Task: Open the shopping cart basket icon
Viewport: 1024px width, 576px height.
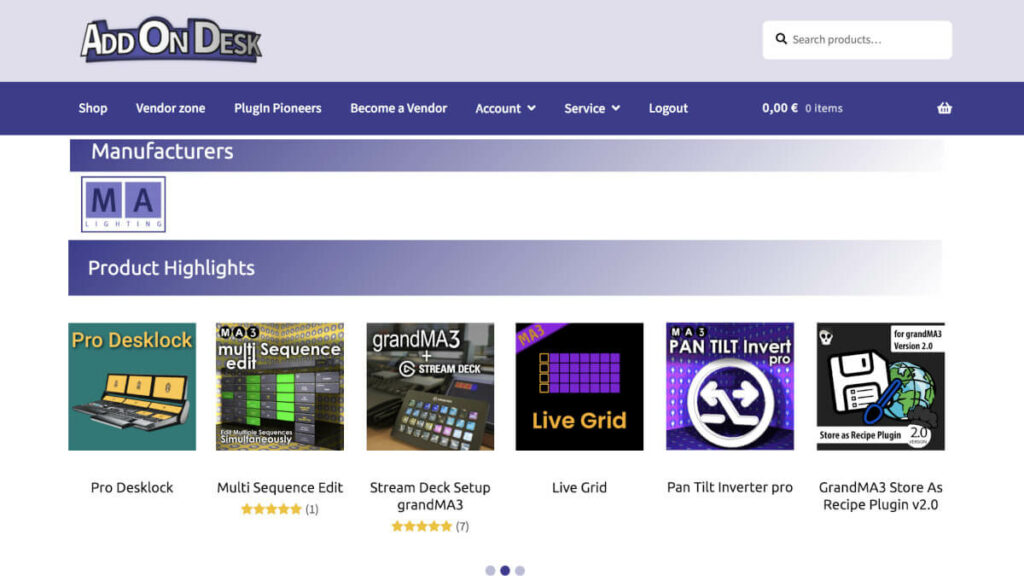Action: click(944, 108)
